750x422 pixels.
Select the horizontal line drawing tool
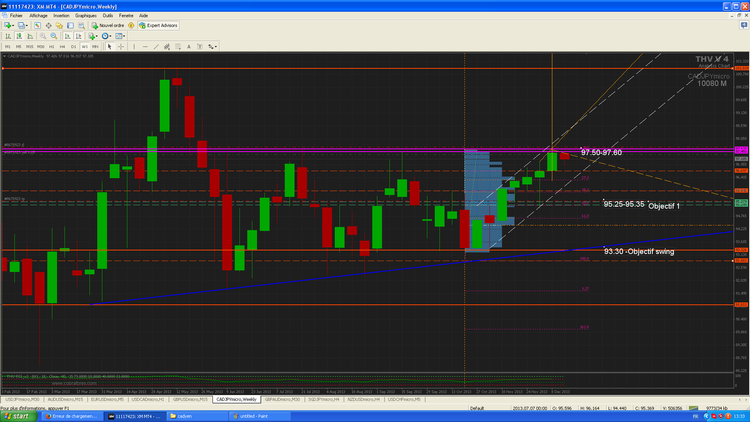coord(145,46)
